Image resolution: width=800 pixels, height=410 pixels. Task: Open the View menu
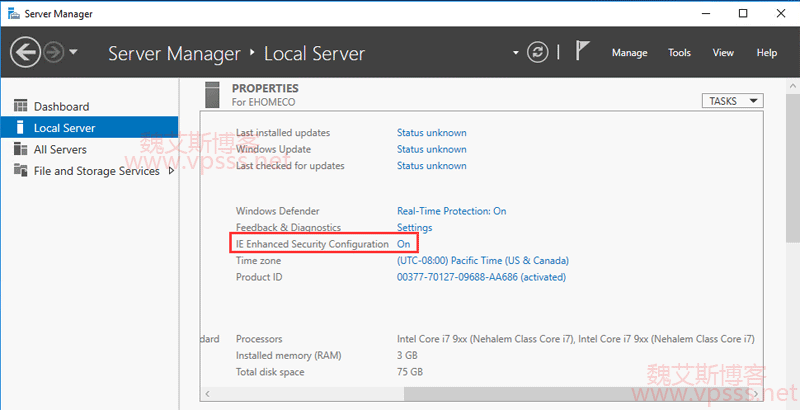[723, 53]
